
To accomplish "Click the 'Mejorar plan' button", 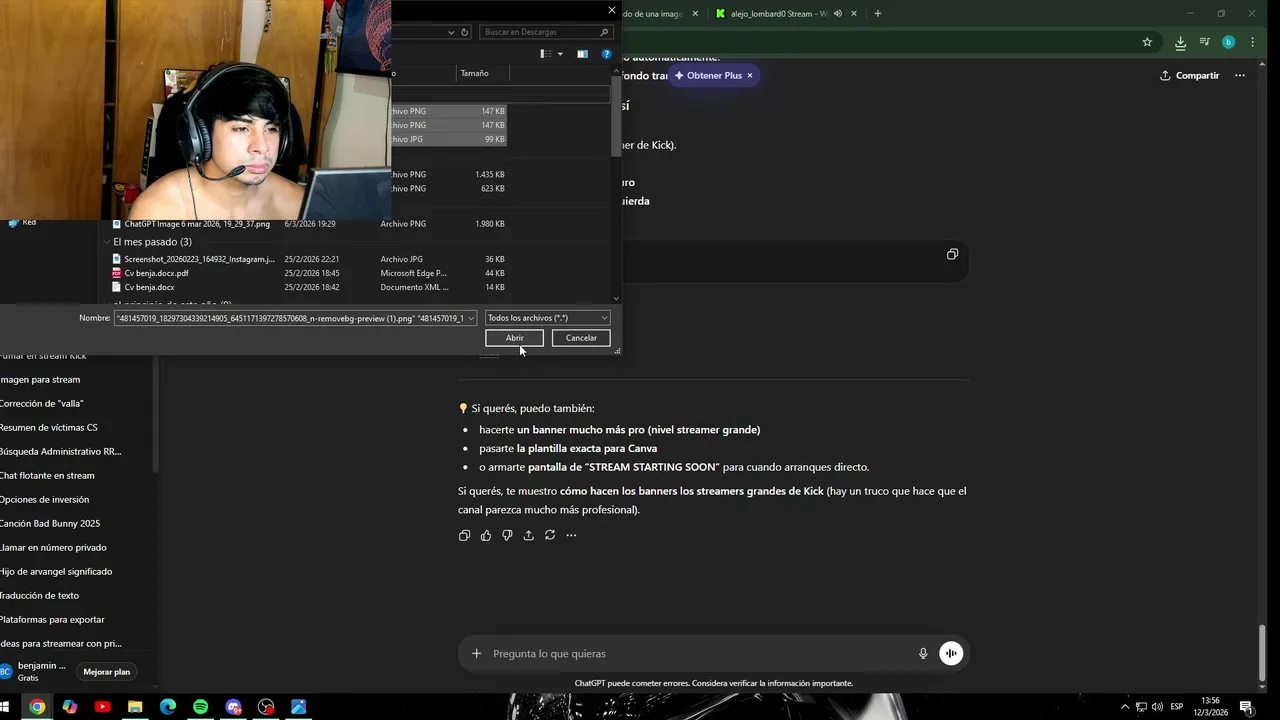I will click(x=106, y=672).
